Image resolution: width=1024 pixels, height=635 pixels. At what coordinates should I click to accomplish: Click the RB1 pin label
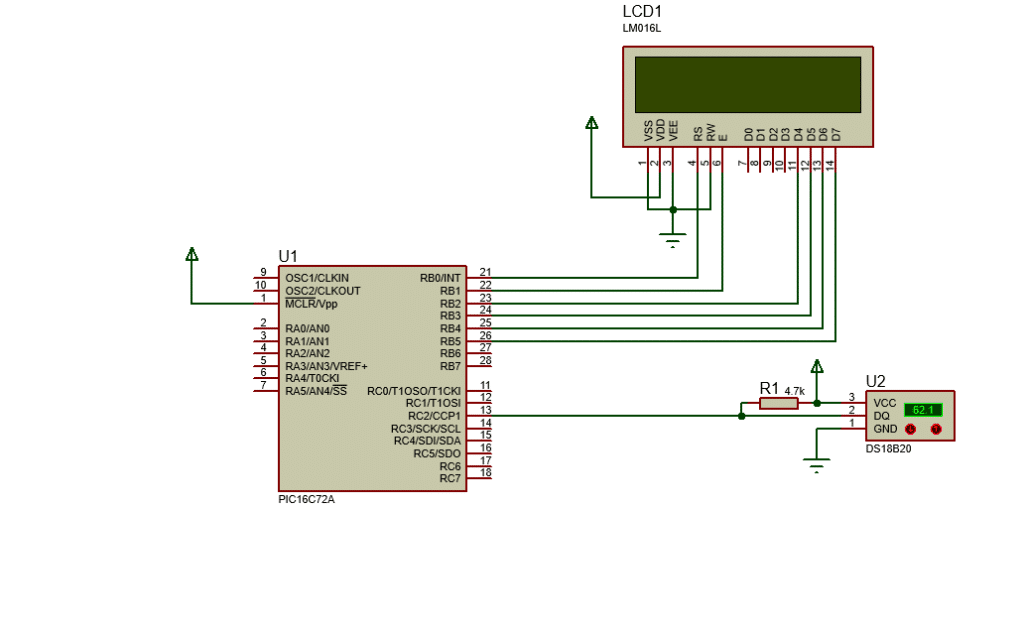tap(450, 291)
